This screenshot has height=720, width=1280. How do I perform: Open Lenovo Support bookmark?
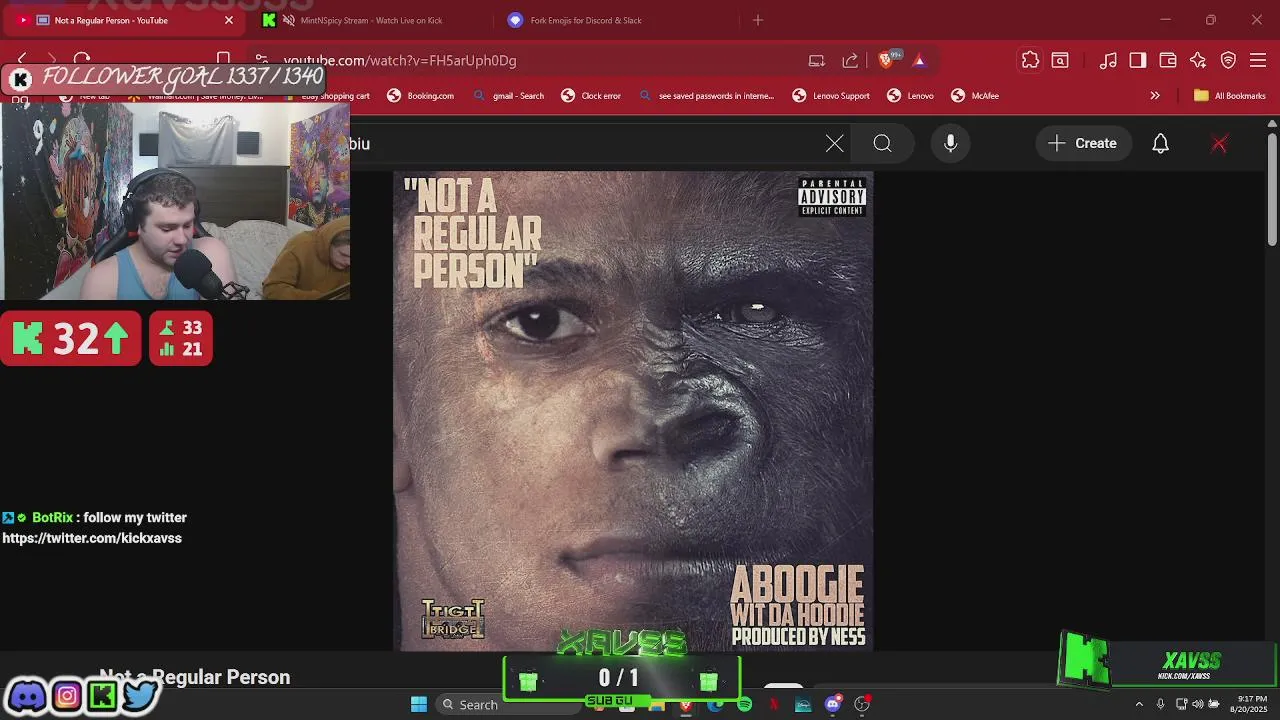coord(831,96)
